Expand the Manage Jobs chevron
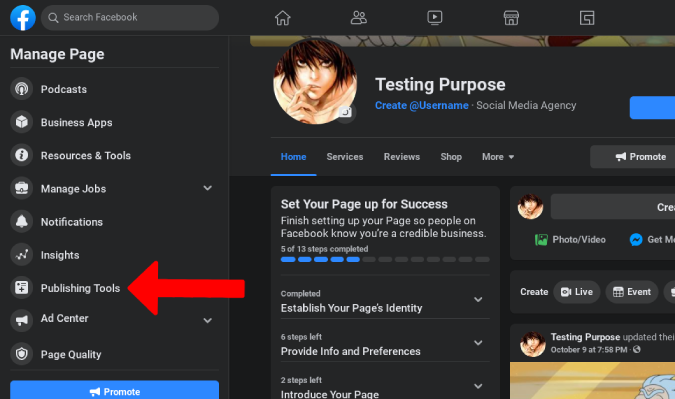 [207, 188]
